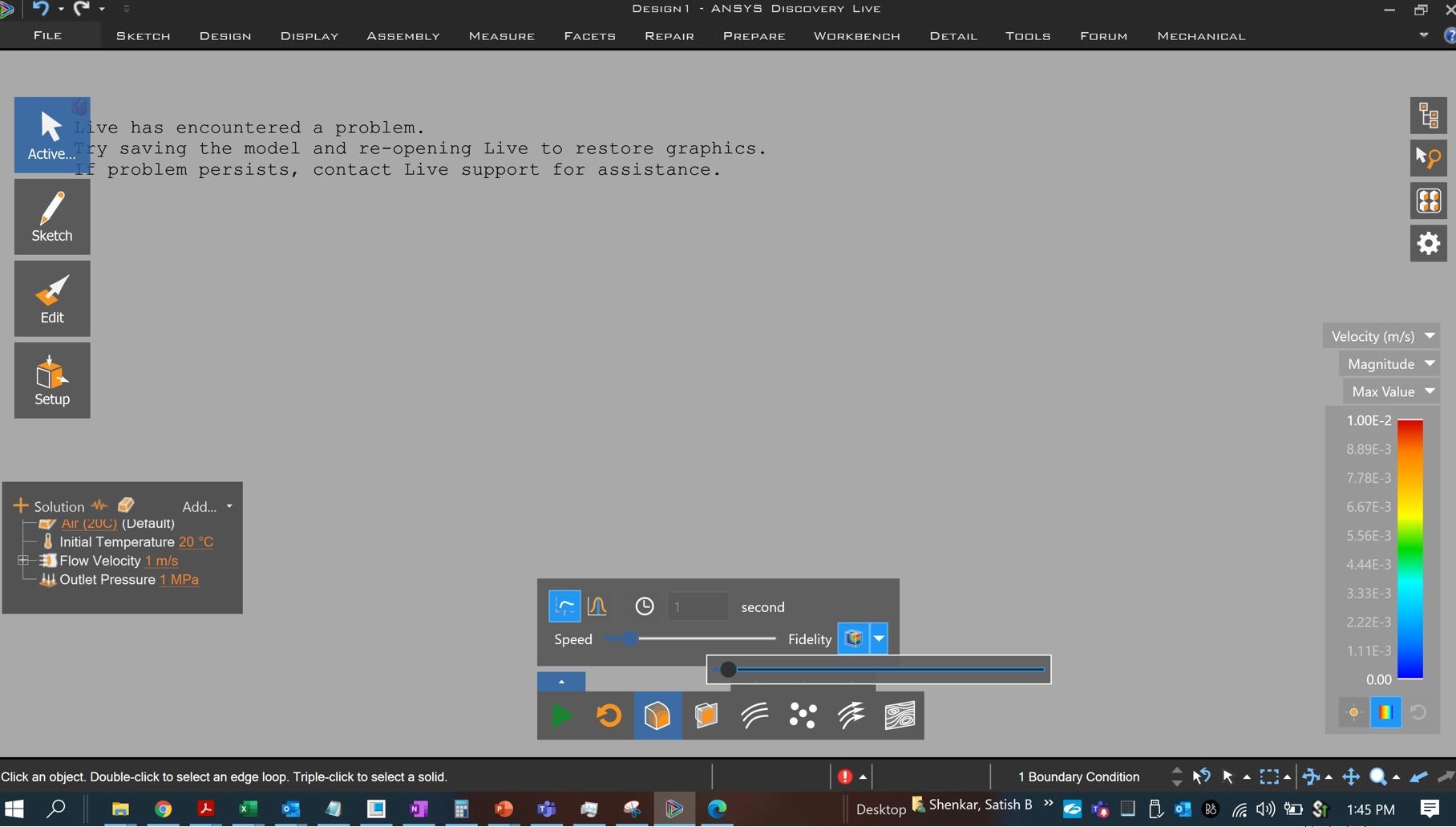
Task: Toggle the legend color spectrum button
Action: click(1385, 712)
